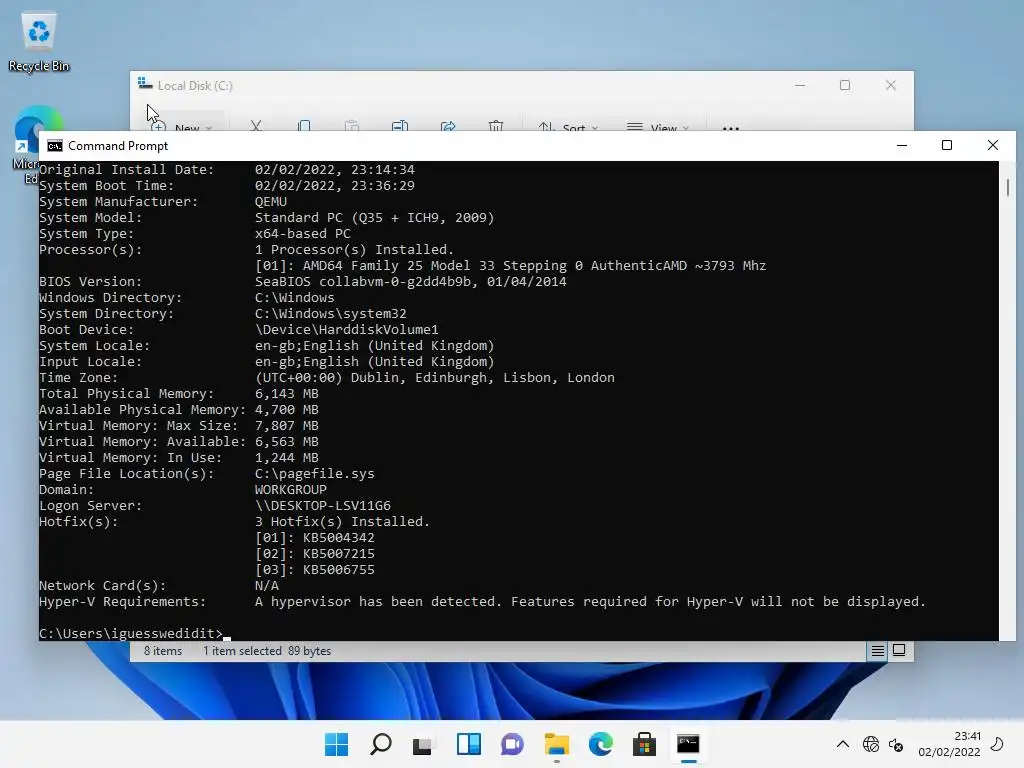
Task: Maximize the Command Prompt window
Action: pos(947,145)
